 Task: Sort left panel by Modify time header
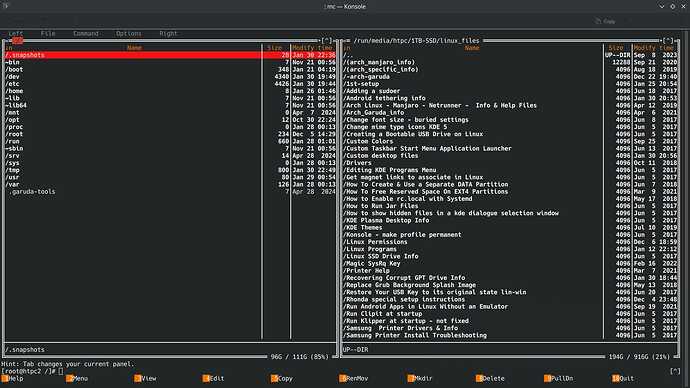tap(313, 48)
